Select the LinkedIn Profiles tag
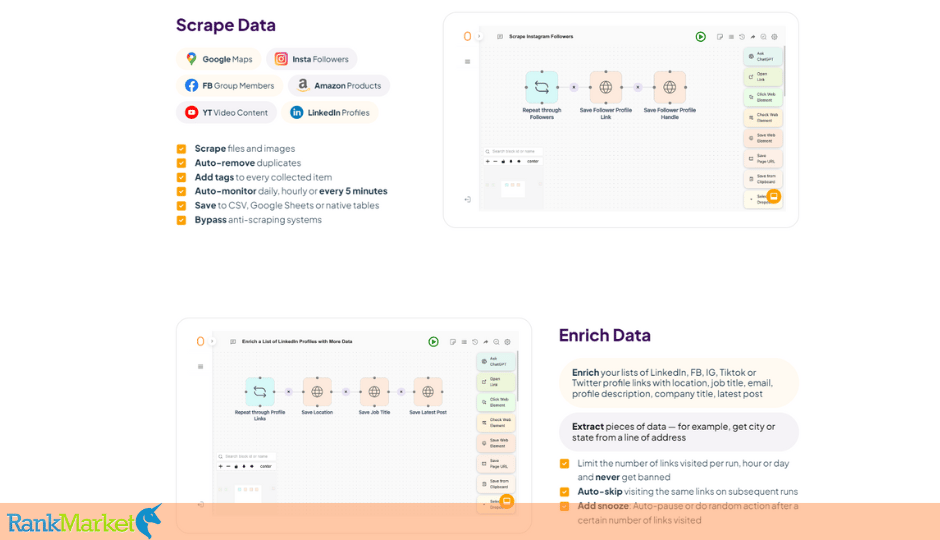 330,113
